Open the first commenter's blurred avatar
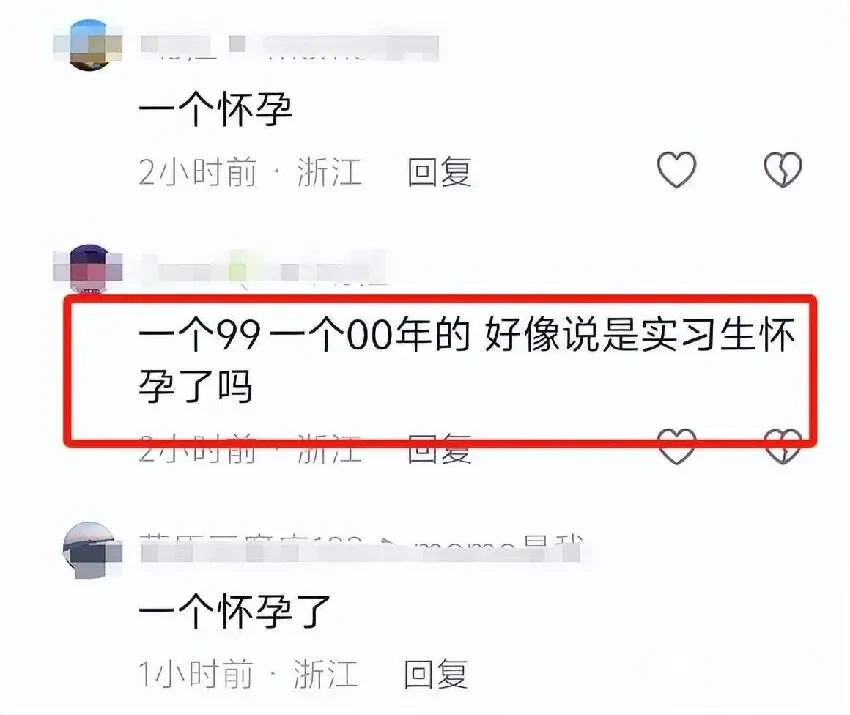850x715 pixels. (89, 46)
